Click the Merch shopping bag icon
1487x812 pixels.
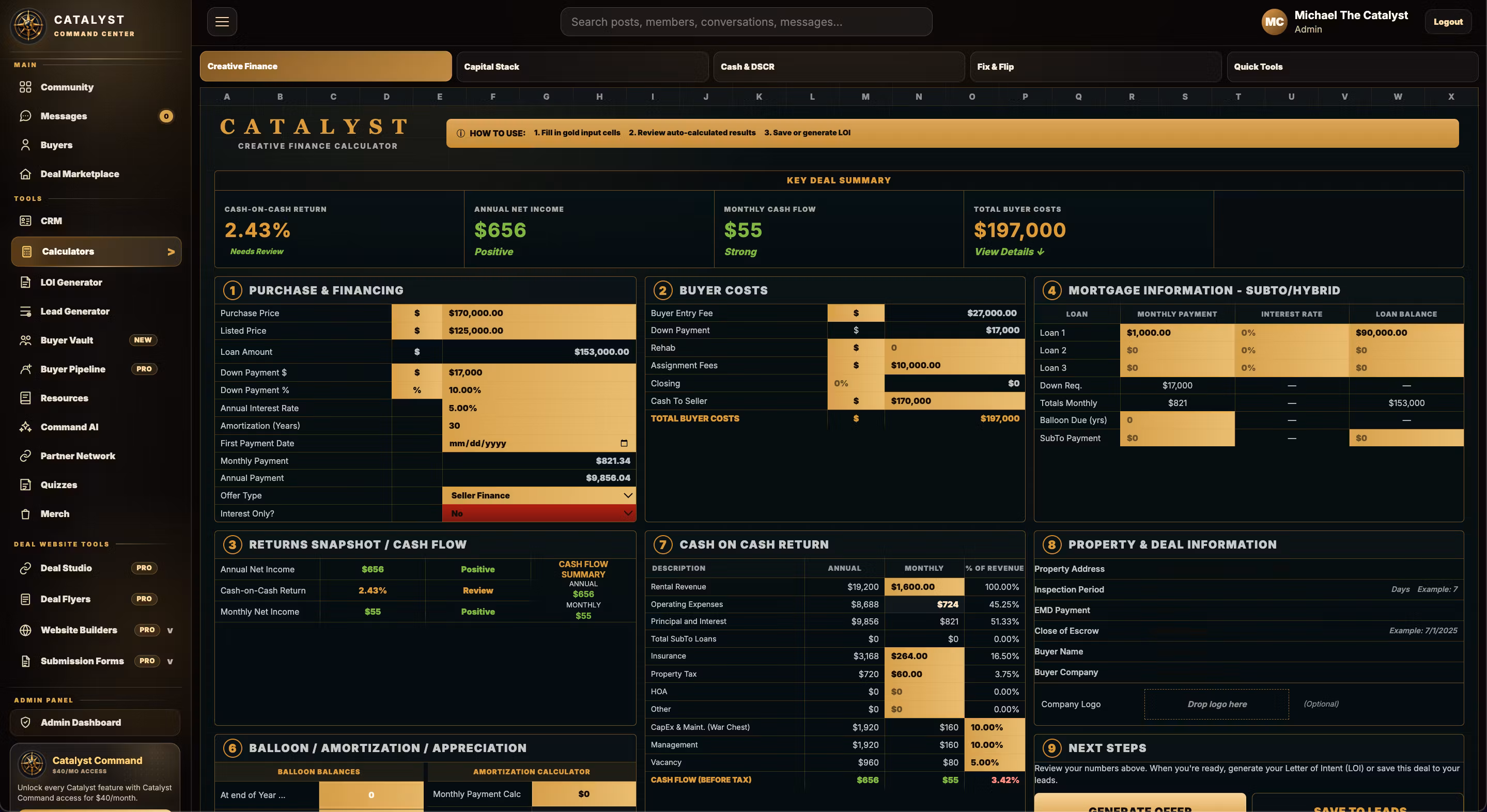click(x=25, y=513)
